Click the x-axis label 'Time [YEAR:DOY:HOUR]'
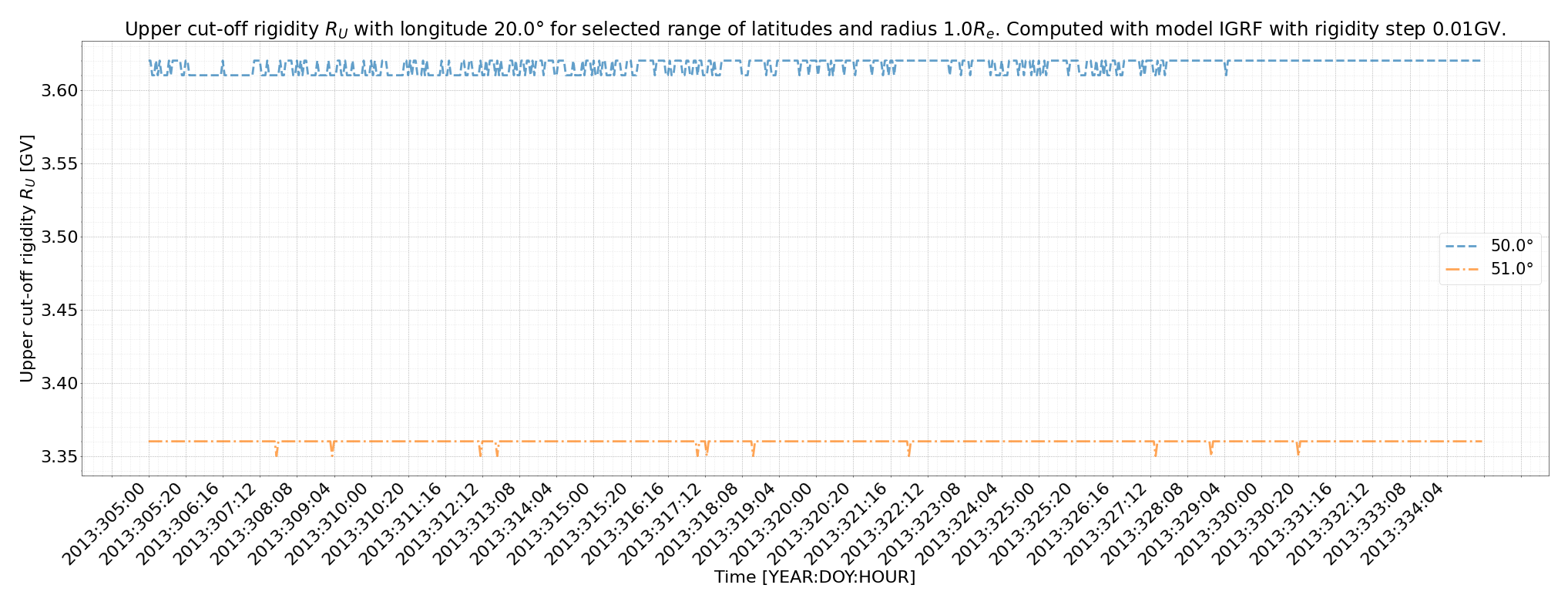This screenshot has height=605, width=1568. 814,576
